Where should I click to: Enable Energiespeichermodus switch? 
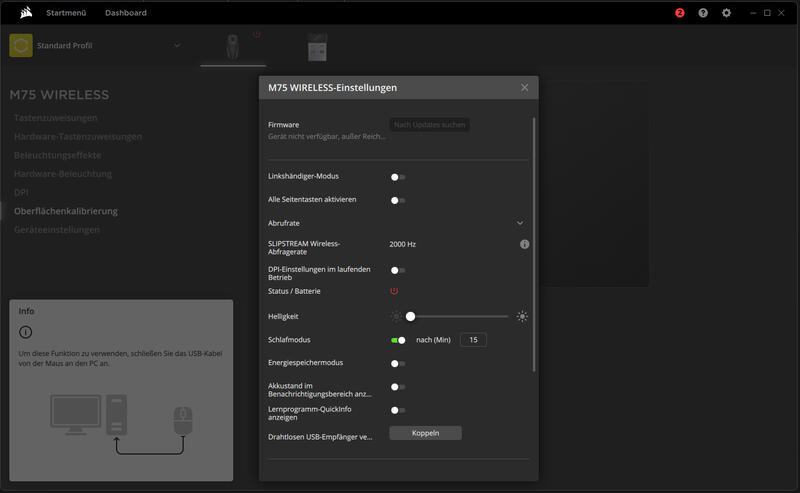coord(397,363)
